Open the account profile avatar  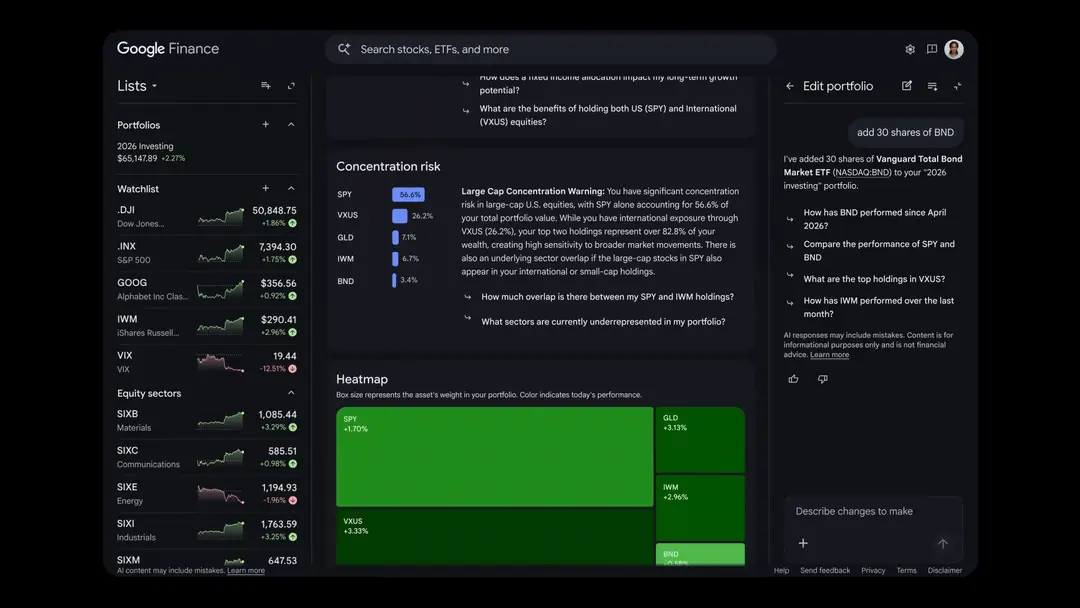(954, 50)
